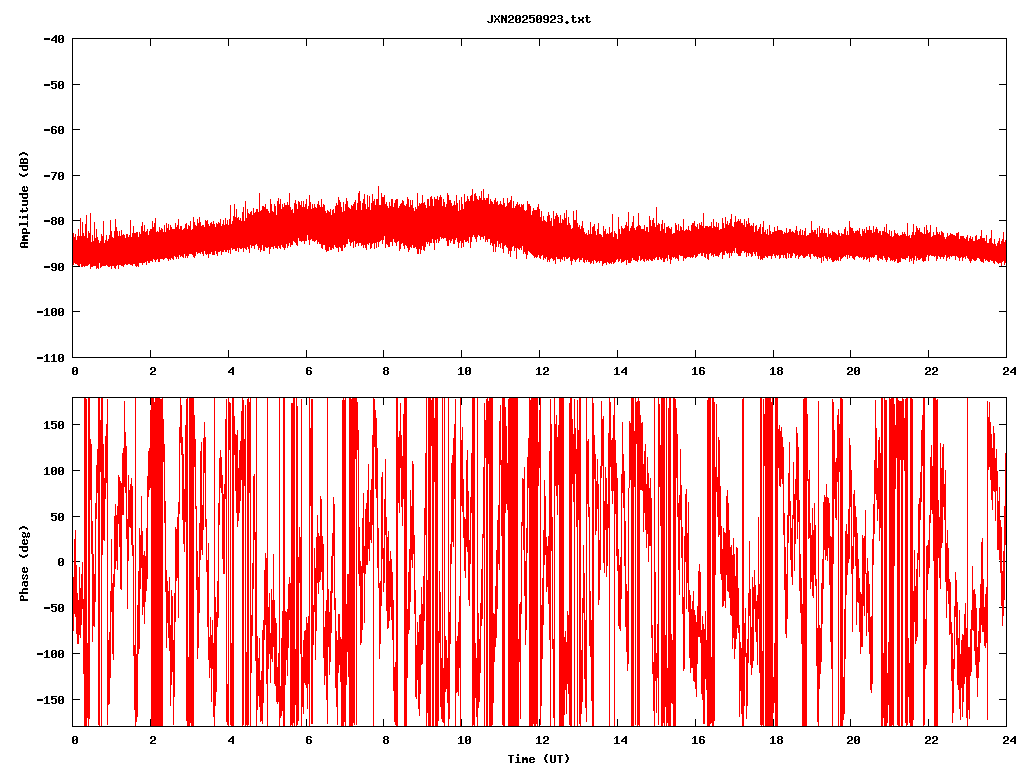Image resolution: width=1024 pixels, height=768 pixels.
Task: Click the -70 amplitude axis tick label
Action: (x=54, y=176)
